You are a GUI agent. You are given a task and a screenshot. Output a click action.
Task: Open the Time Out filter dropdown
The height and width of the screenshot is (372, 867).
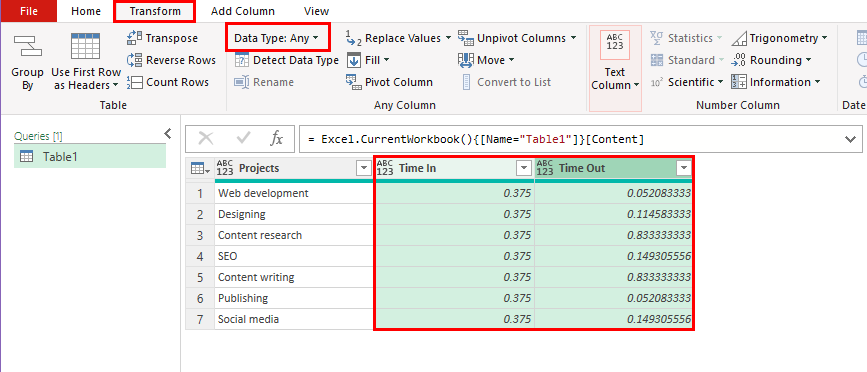[684, 169]
